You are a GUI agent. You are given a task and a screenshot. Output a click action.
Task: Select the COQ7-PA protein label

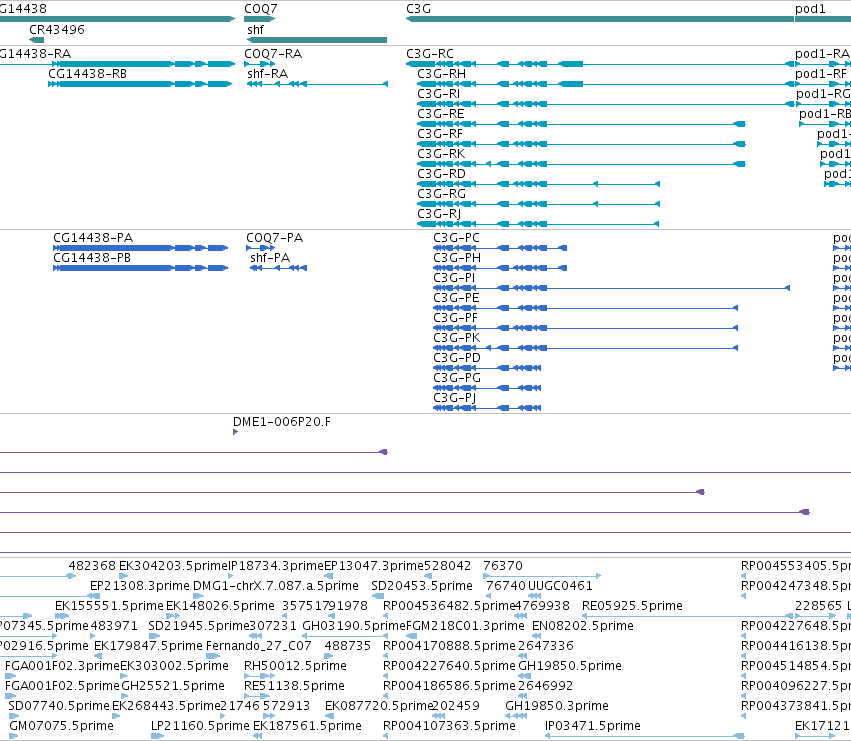tap(275, 237)
